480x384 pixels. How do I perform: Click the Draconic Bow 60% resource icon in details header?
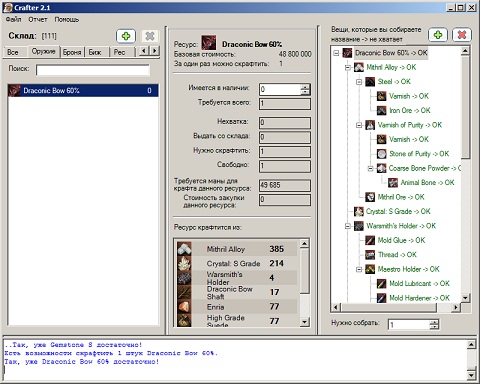[209, 43]
